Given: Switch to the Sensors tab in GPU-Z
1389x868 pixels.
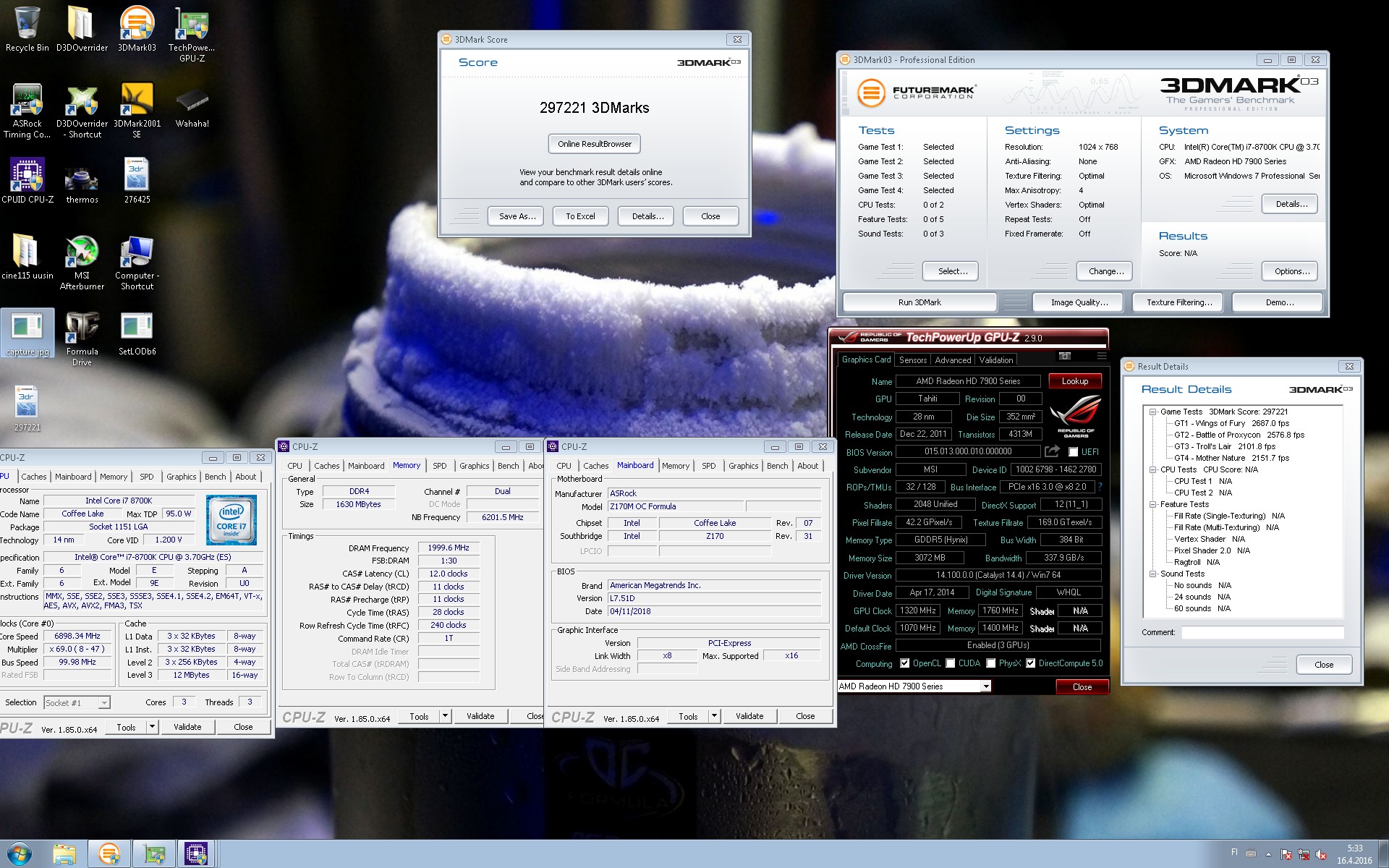Looking at the screenshot, I should pyautogui.click(x=912, y=359).
